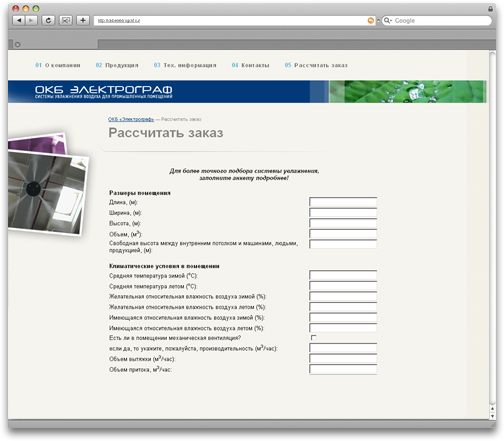Screen dimensions: 504x441
Task: Focus the Длина (м) input field
Action: point(343,202)
